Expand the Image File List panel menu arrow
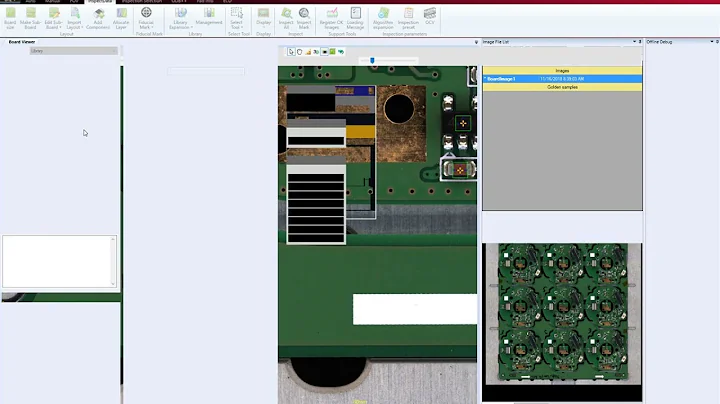Image resolution: width=720 pixels, height=404 pixels. click(634, 42)
